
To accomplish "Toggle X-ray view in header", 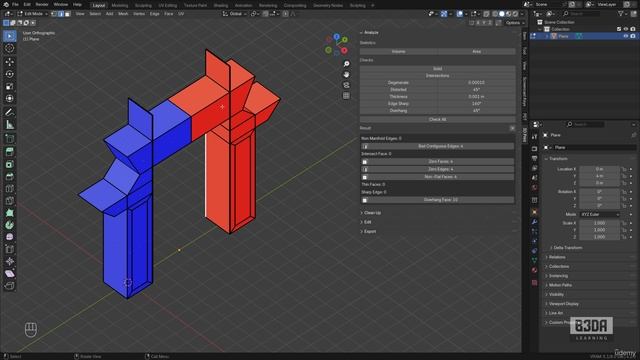I will coord(486,14).
